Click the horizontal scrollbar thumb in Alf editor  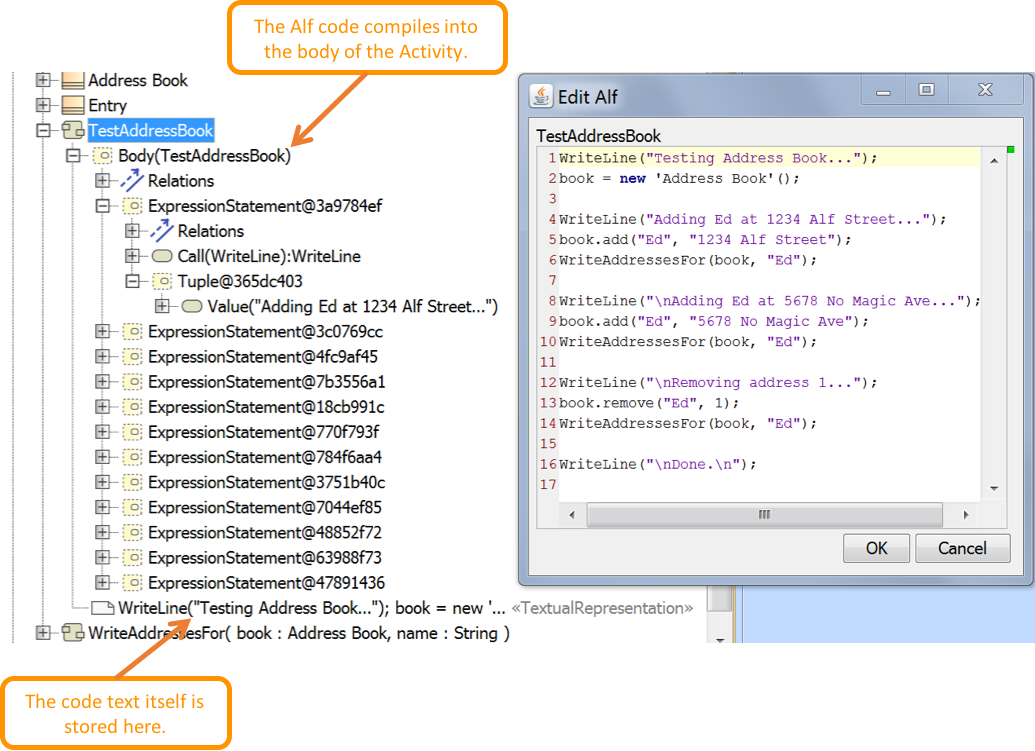(764, 515)
